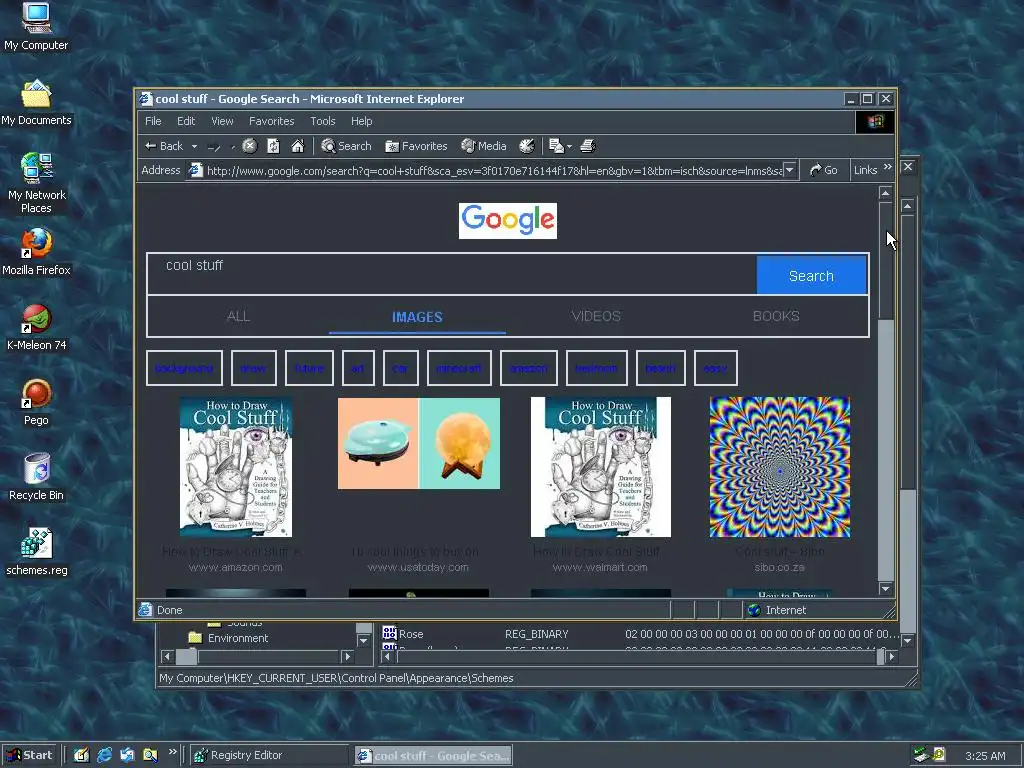Launch K-Meleon 74 desktop shortcut
This screenshot has width=1024, height=768.
(36, 327)
